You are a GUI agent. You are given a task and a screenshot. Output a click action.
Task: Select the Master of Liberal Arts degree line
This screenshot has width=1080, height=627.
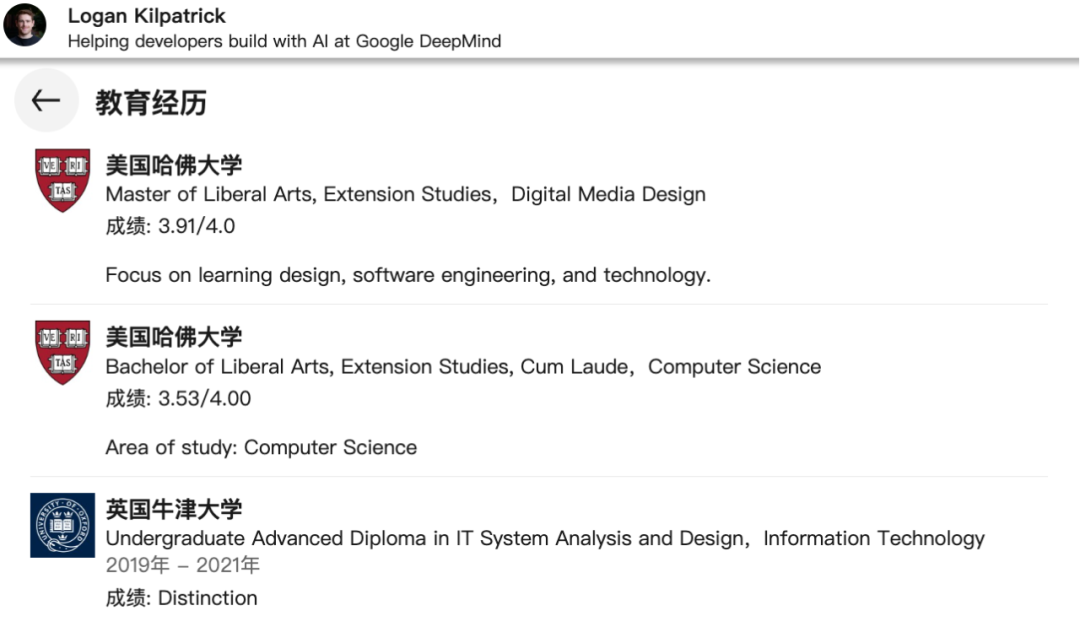click(405, 194)
